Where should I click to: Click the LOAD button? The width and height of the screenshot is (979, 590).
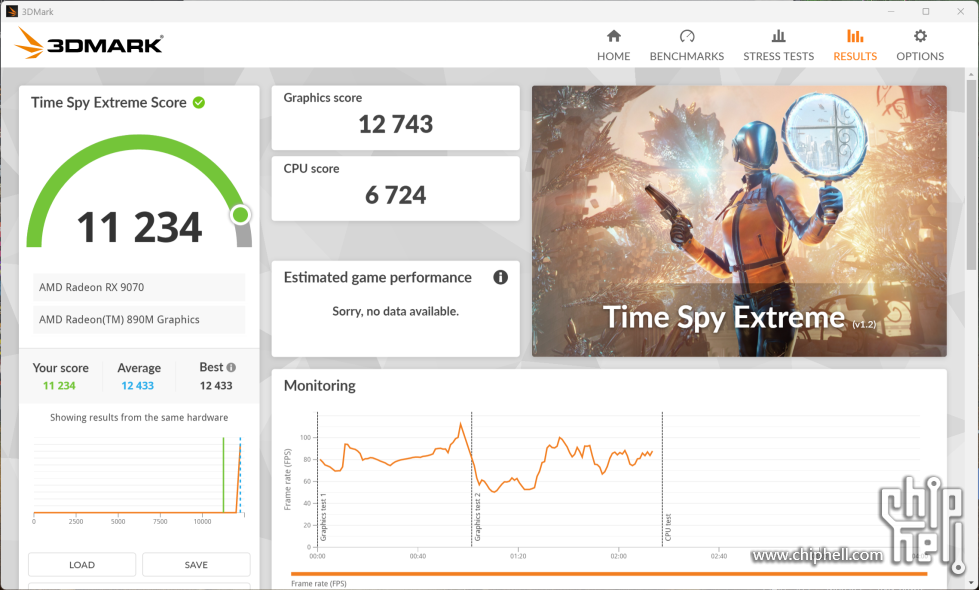point(82,564)
